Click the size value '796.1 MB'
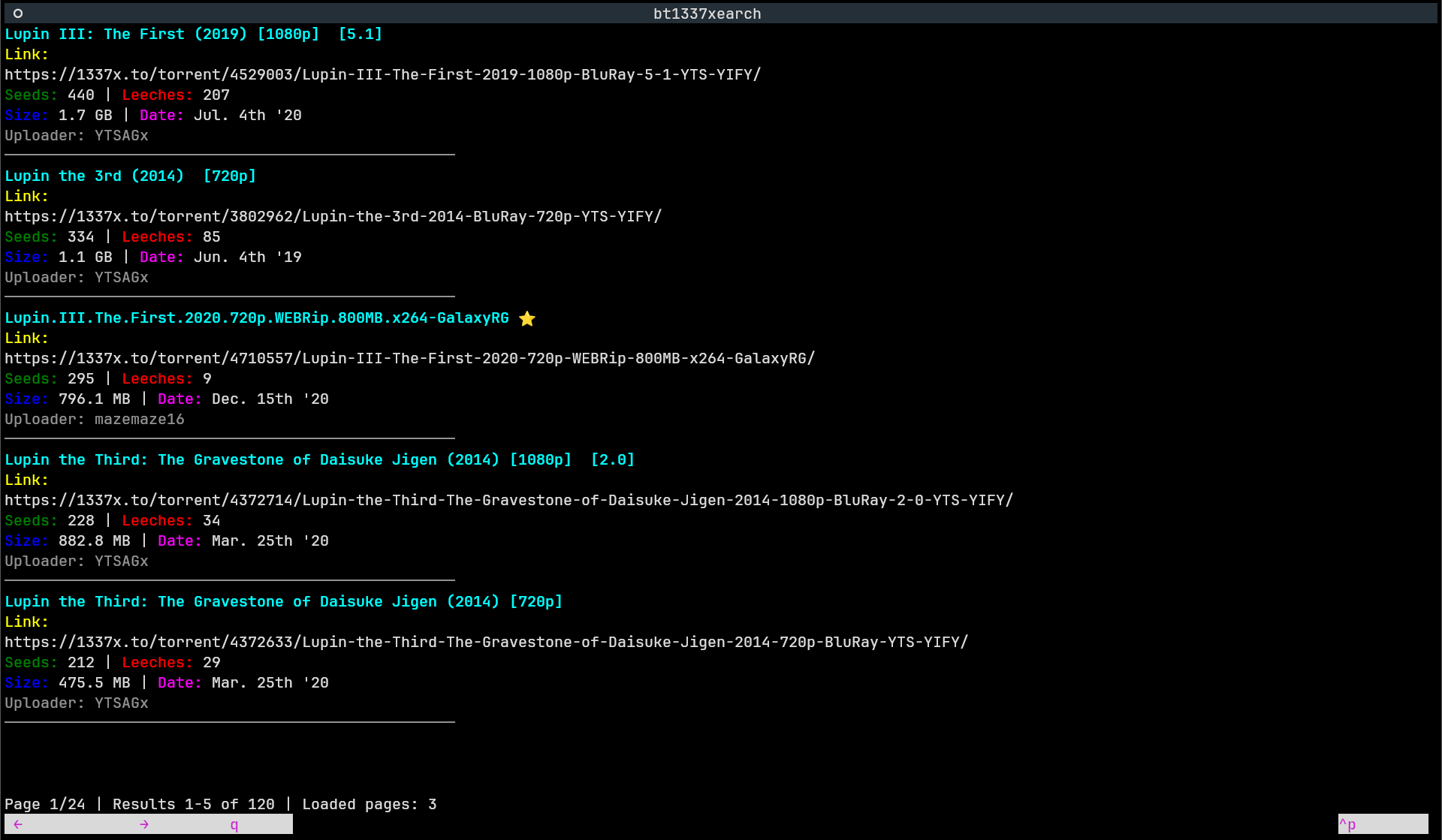This screenshot has height=840, width=1442. (x=95, y=399)
